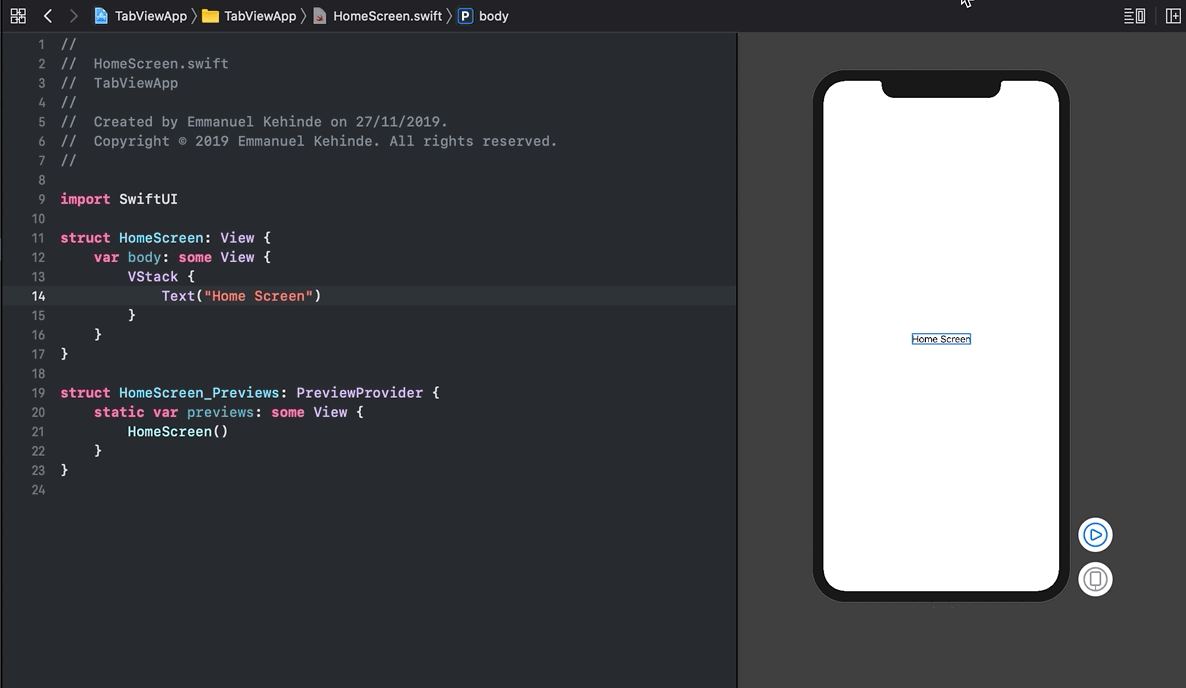Viewport: 1186px width, 688px height.
Task: Click Created by comment on line 5
Action: pos(254,122)
